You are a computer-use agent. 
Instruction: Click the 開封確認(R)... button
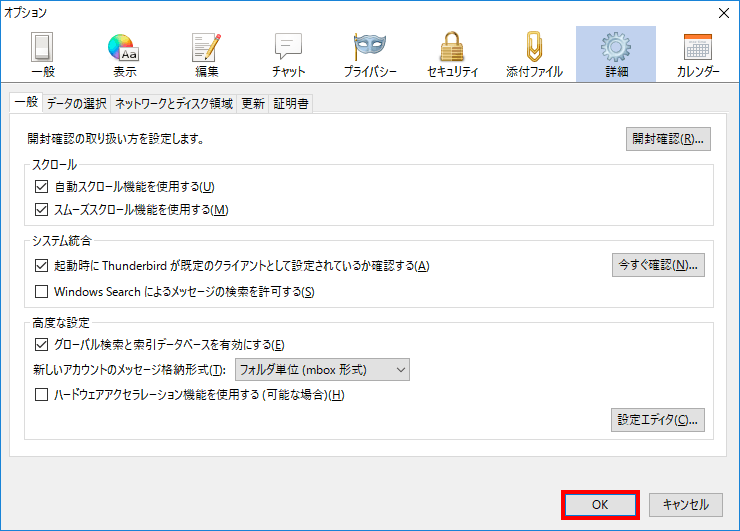click(x=668, y=139)
